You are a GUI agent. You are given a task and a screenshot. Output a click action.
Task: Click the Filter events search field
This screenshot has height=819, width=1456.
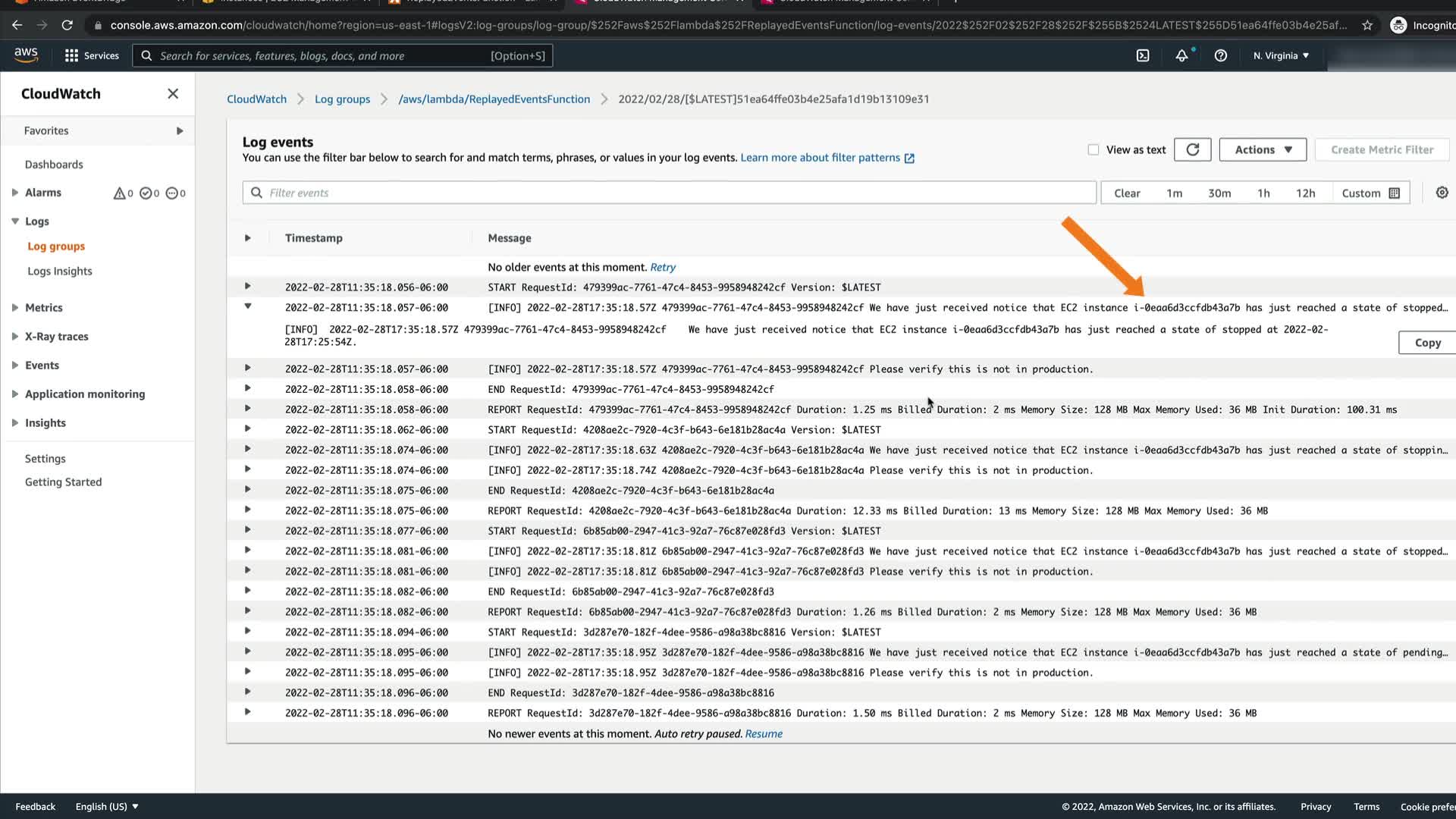click(667, 193)
